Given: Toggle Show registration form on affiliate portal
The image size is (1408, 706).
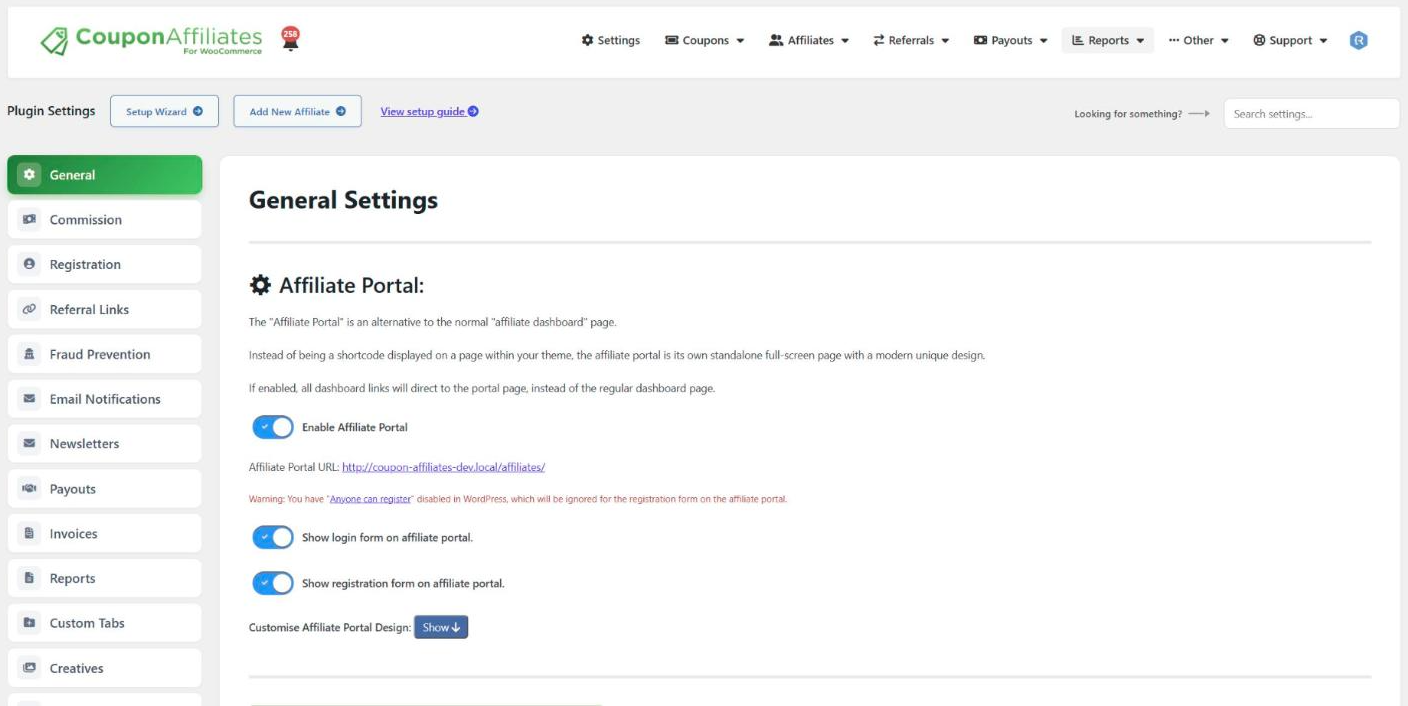Looking at the screenshot, I should click(x=273, y=583).
